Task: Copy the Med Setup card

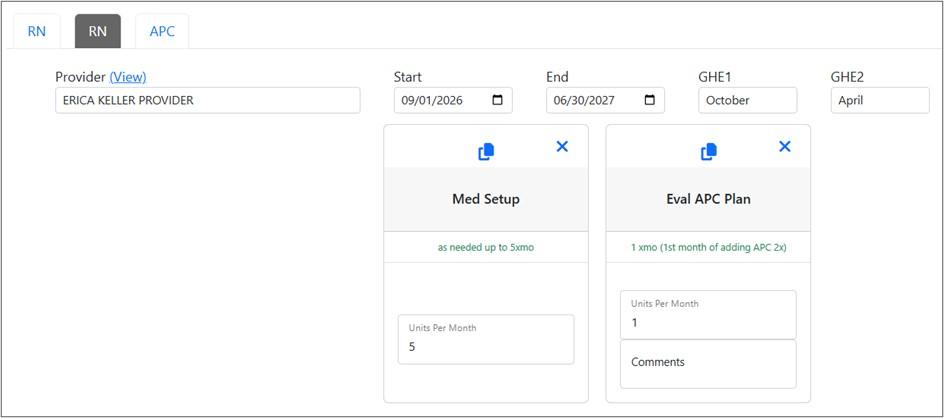Action: tap(486, 152)
